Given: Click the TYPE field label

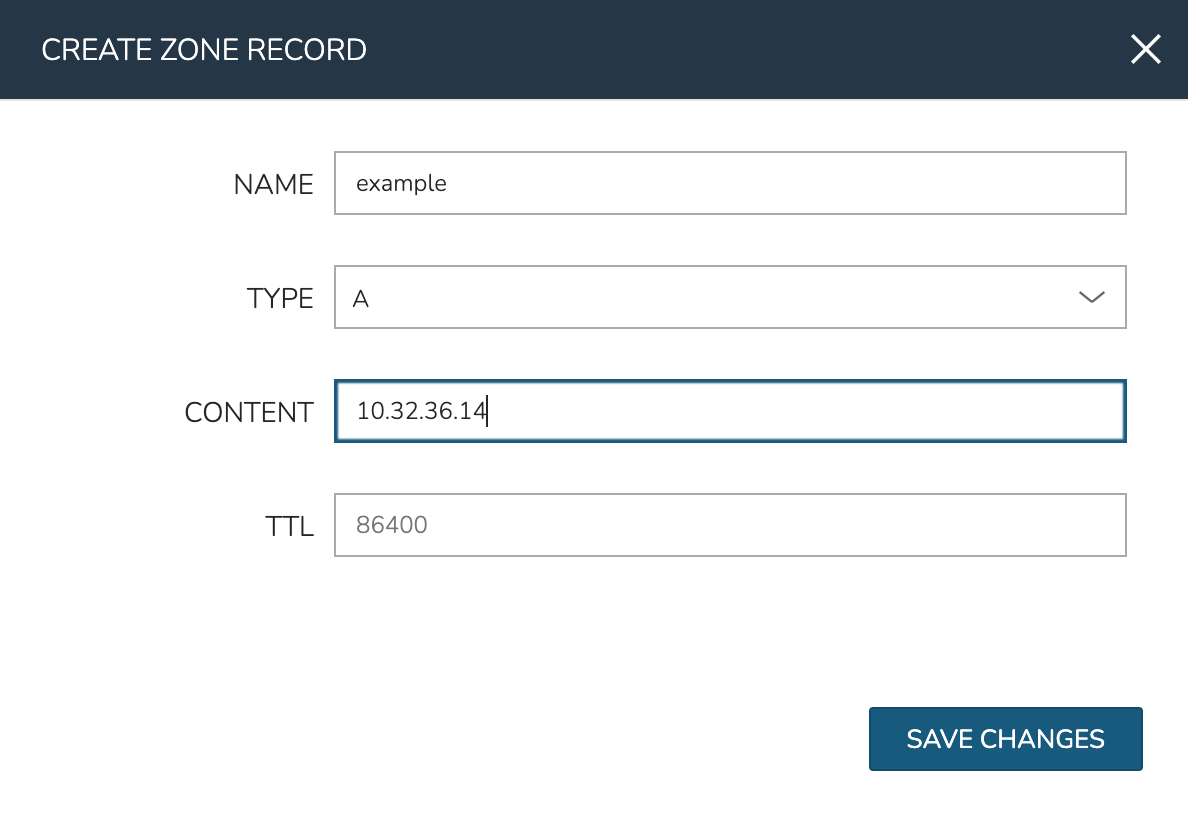Looking at the screenshot, I should (280, 298).
